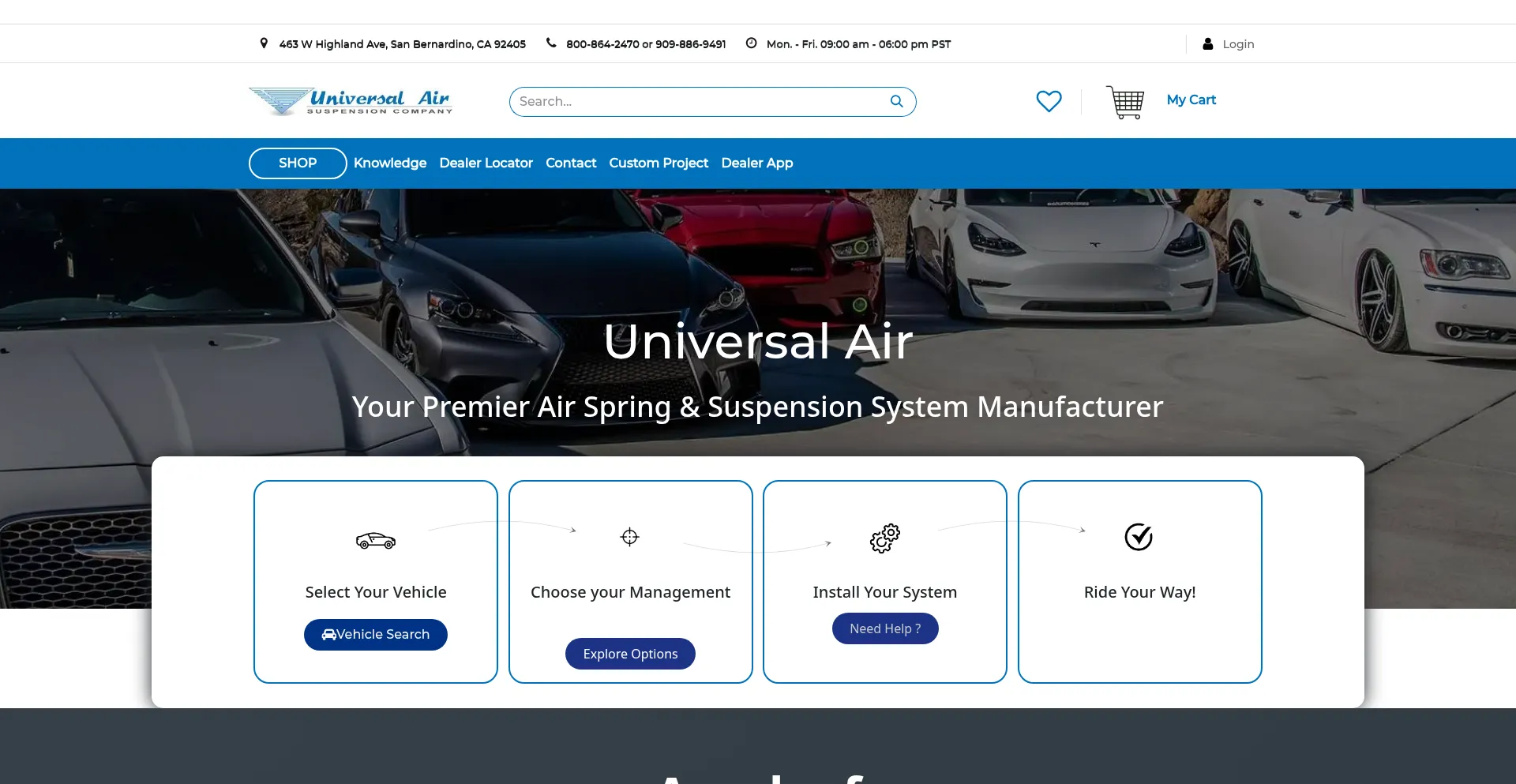Open the wishlist heart icon
The image size is (1516, 784).
pos(1049,101)
